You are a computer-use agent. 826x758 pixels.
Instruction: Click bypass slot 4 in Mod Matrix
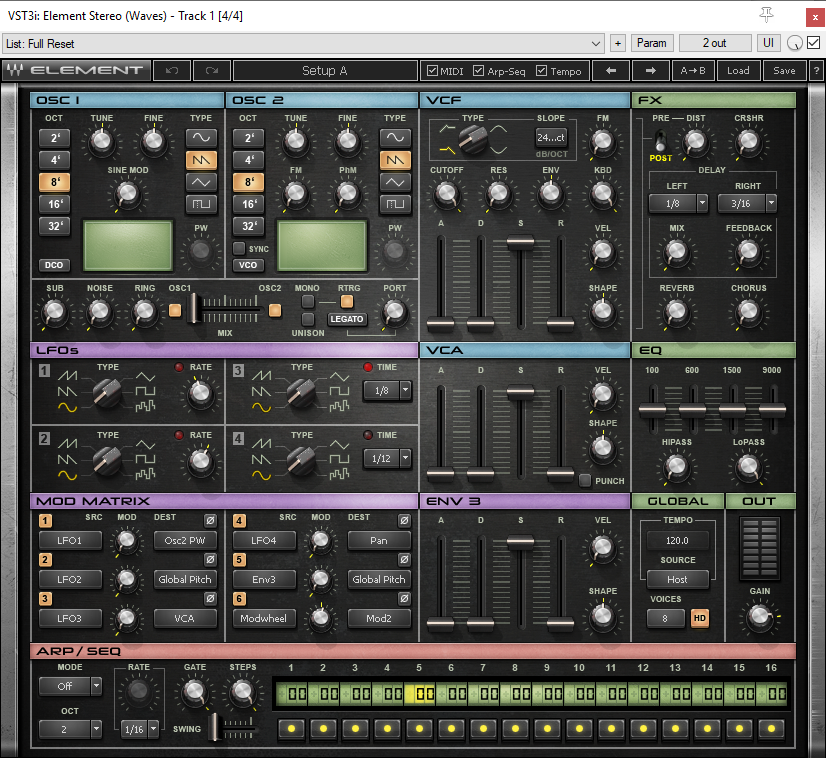click(x=404, y=520)
